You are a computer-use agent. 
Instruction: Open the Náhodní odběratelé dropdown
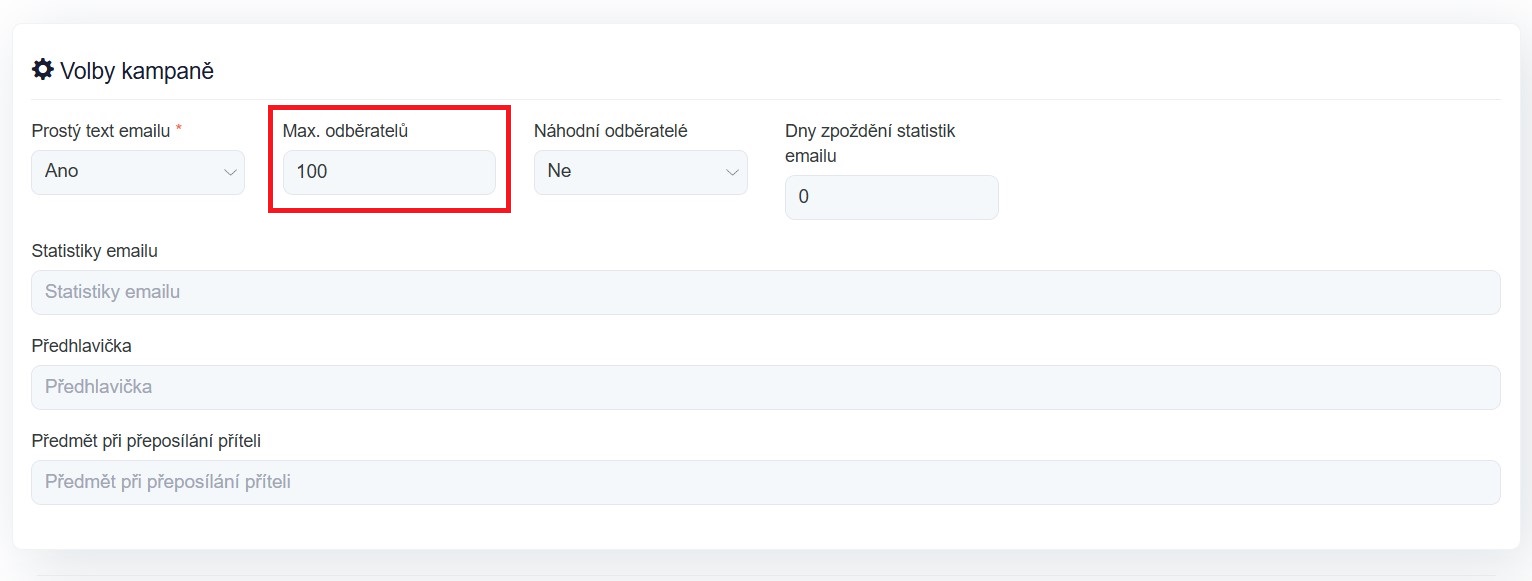pyautogui.click(x=641, y=172)
